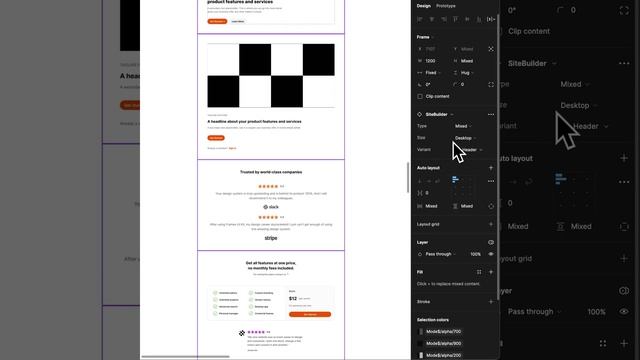Viewport: 640px width, 360px height.
Task: Align selection left in Design panel
Action: (420, 19)
